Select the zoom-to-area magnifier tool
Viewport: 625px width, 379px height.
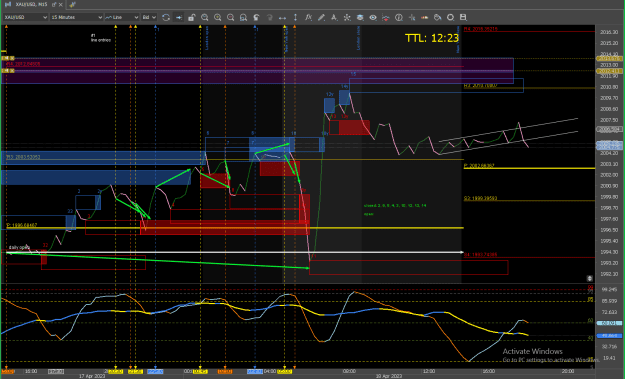pyautogui.click(x=204, y=17)
